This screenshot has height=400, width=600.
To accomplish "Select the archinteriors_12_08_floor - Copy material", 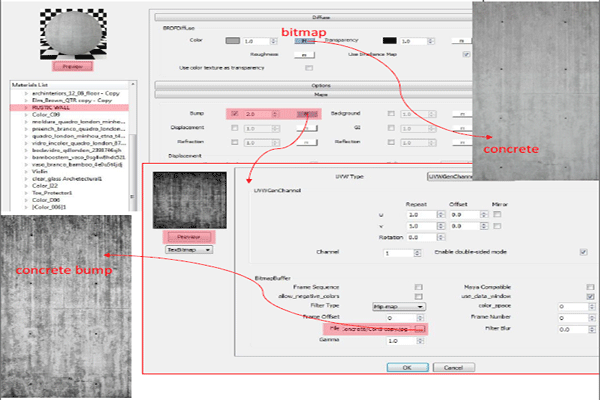I will (76, 93).
